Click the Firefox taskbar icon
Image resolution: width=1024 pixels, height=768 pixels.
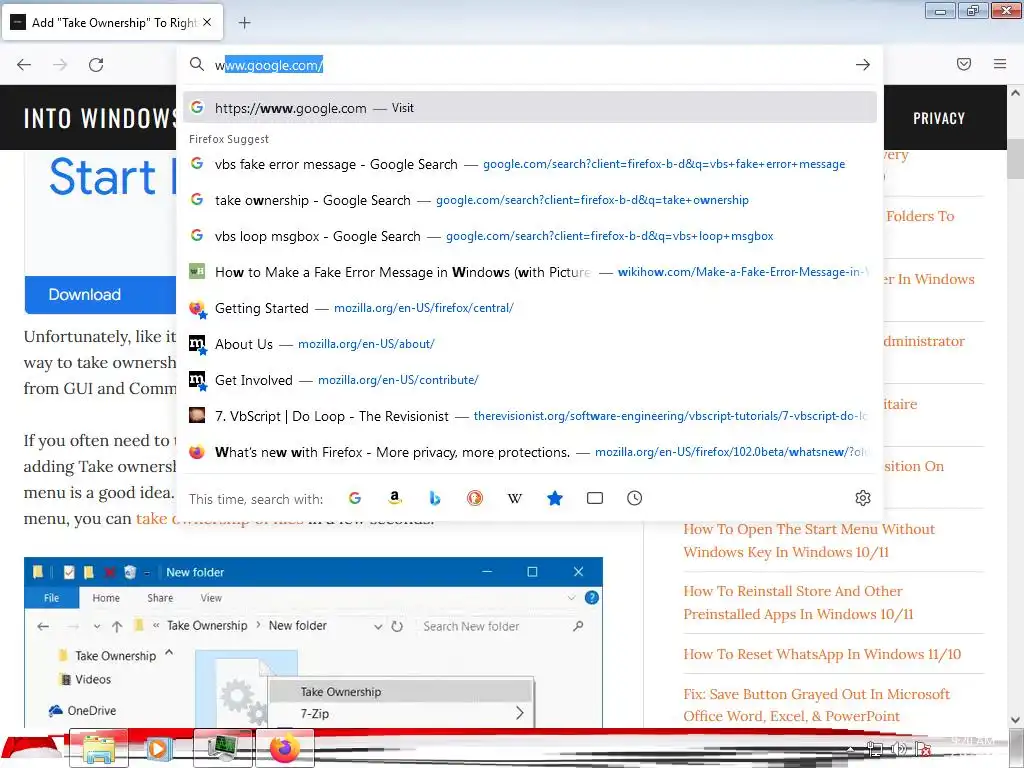tap(285, 748)
